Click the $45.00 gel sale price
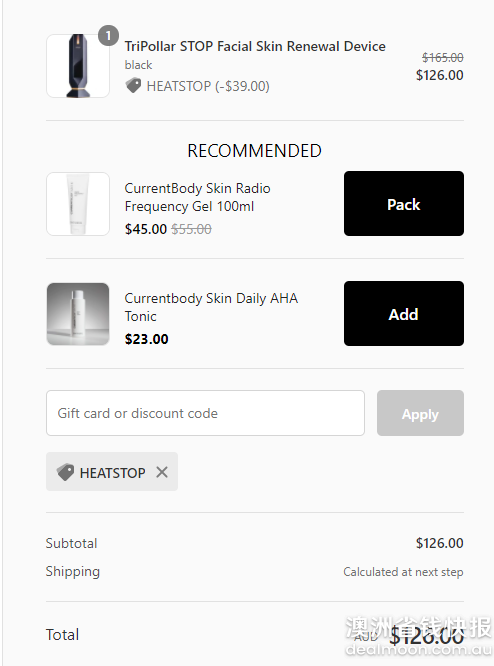 146,229
